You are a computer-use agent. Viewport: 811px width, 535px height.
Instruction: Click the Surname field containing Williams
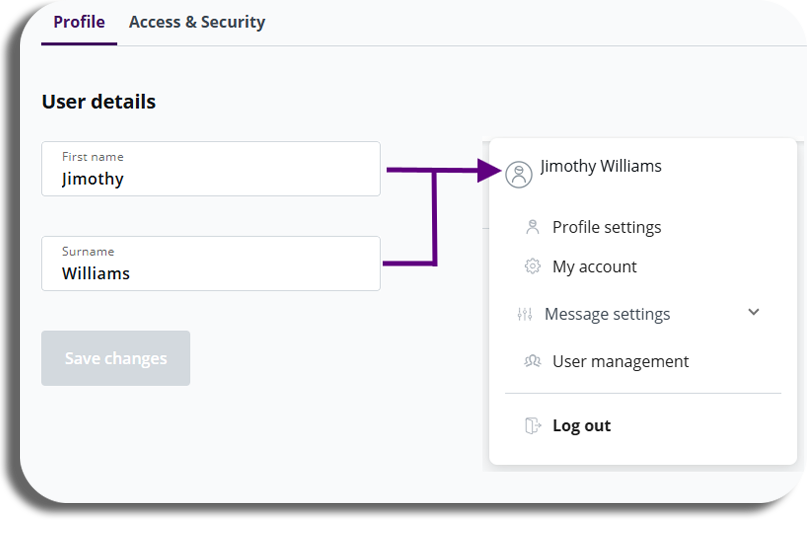[211, 264]
